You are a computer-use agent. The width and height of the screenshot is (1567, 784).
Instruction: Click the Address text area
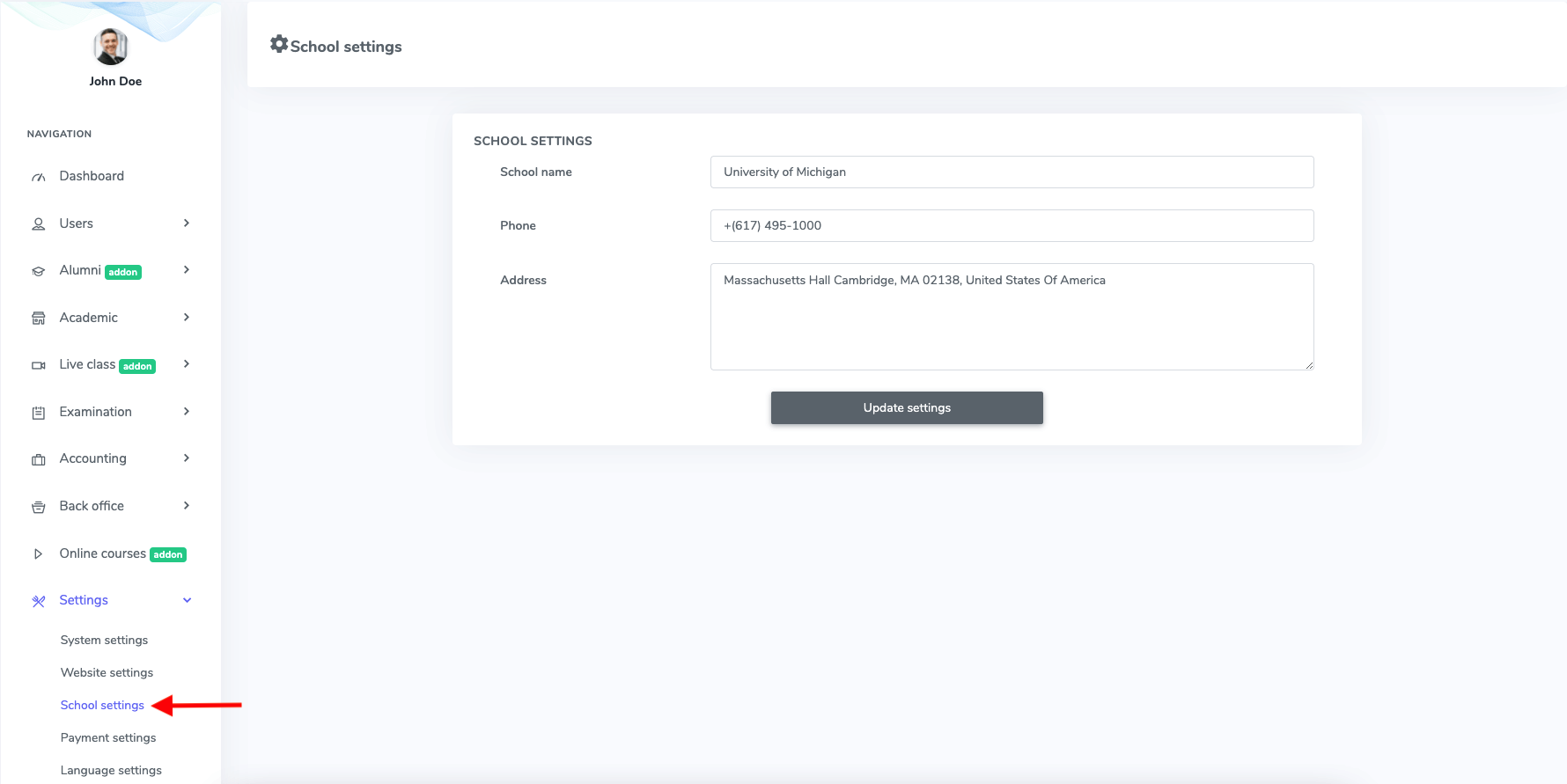pyautogui.click(x=1012, y=317)
